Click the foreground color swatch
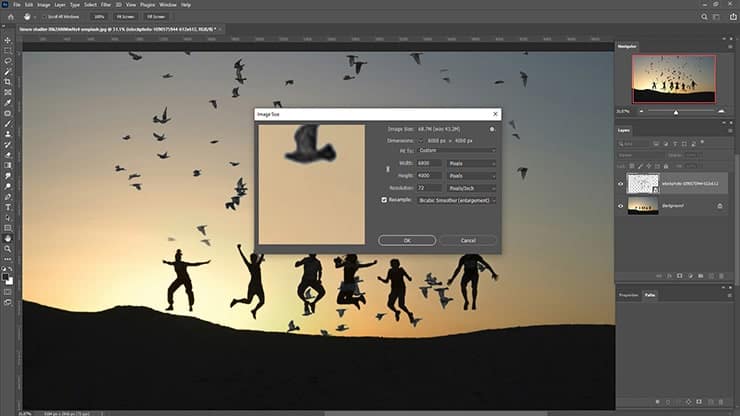The width and height of the screenshot is (740, 416). [5, 277]
